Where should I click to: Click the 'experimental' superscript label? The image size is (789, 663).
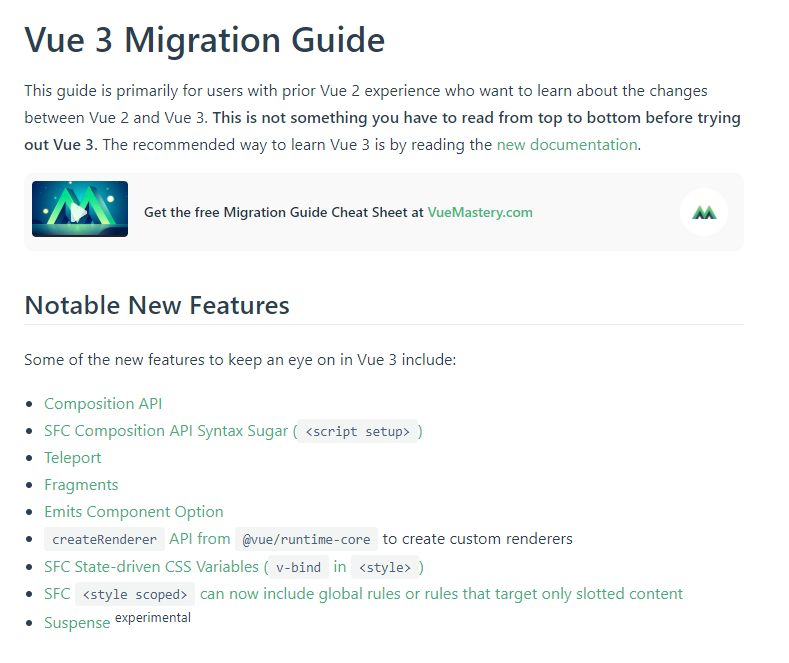pyautogui.click(x=153, y=618)
